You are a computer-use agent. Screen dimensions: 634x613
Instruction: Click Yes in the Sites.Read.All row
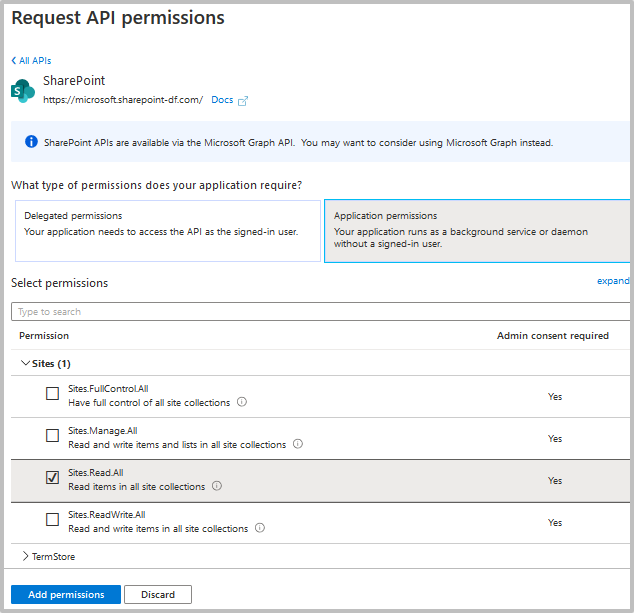pos(555,480)
